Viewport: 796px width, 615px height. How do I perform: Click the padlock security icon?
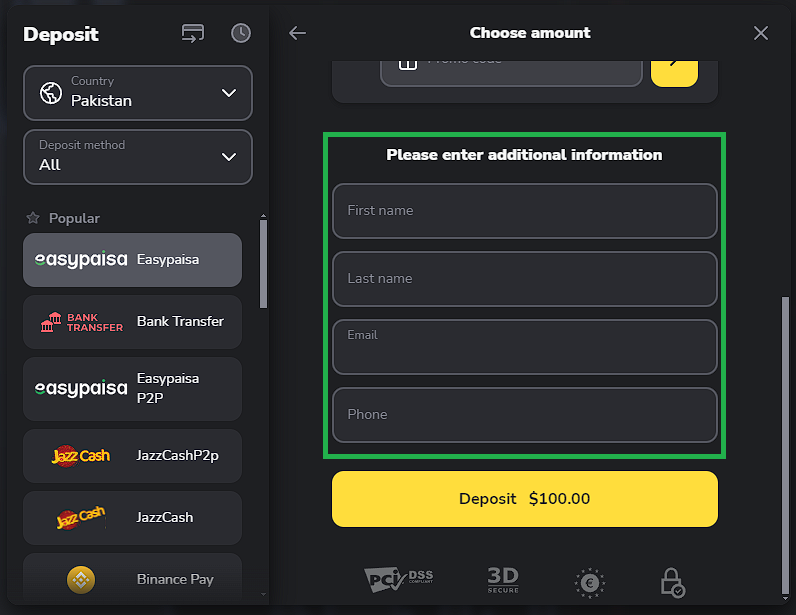coord(672,582)
